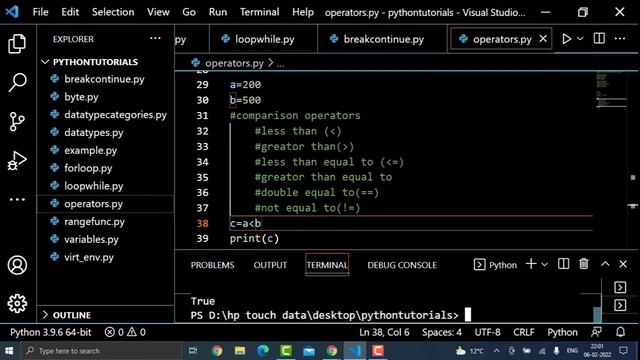Open the Search view in activity bar
The image size is (640, 360).
(17, 82)
